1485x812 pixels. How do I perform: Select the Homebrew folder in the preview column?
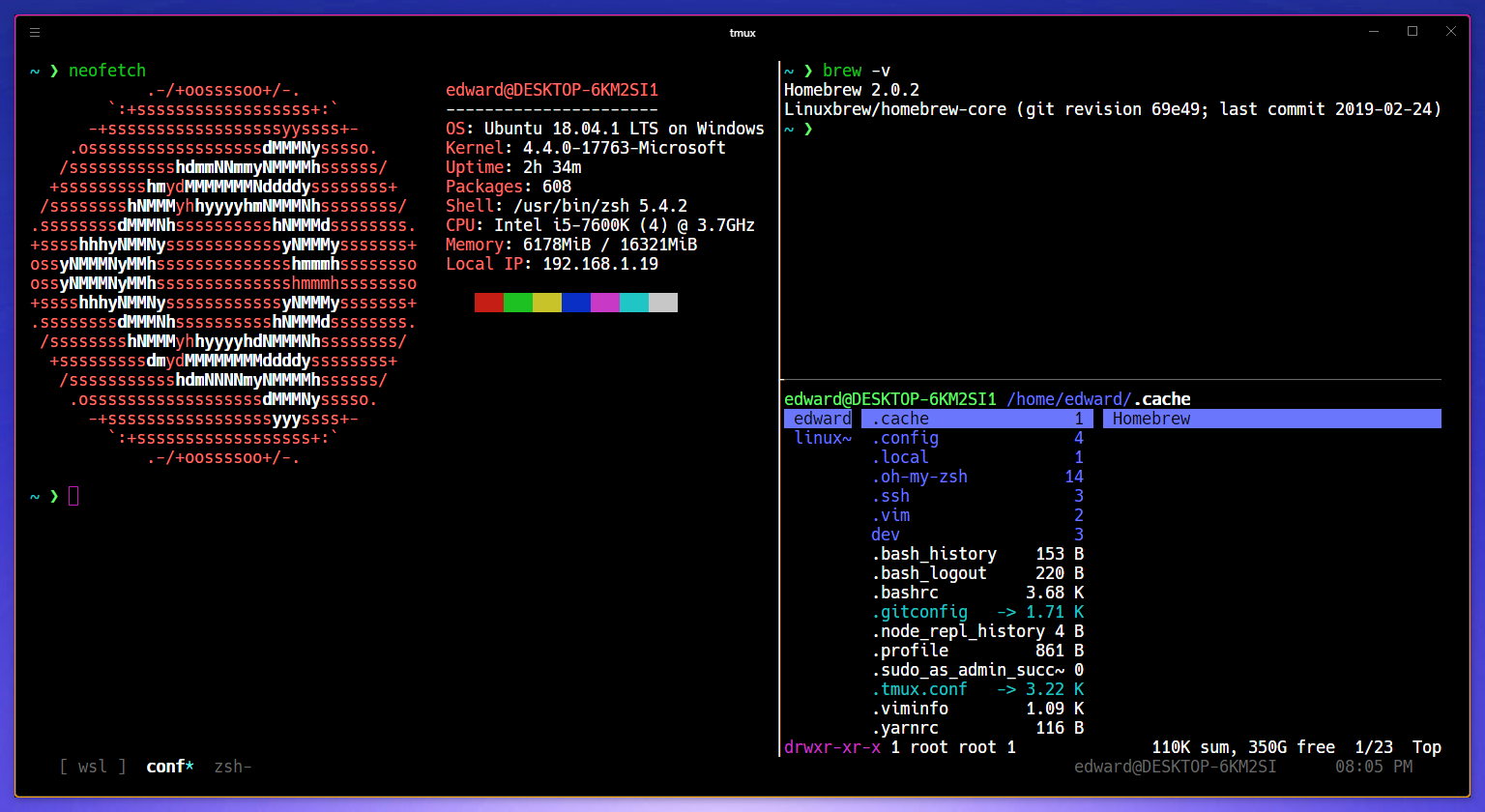pos(1150,418)
